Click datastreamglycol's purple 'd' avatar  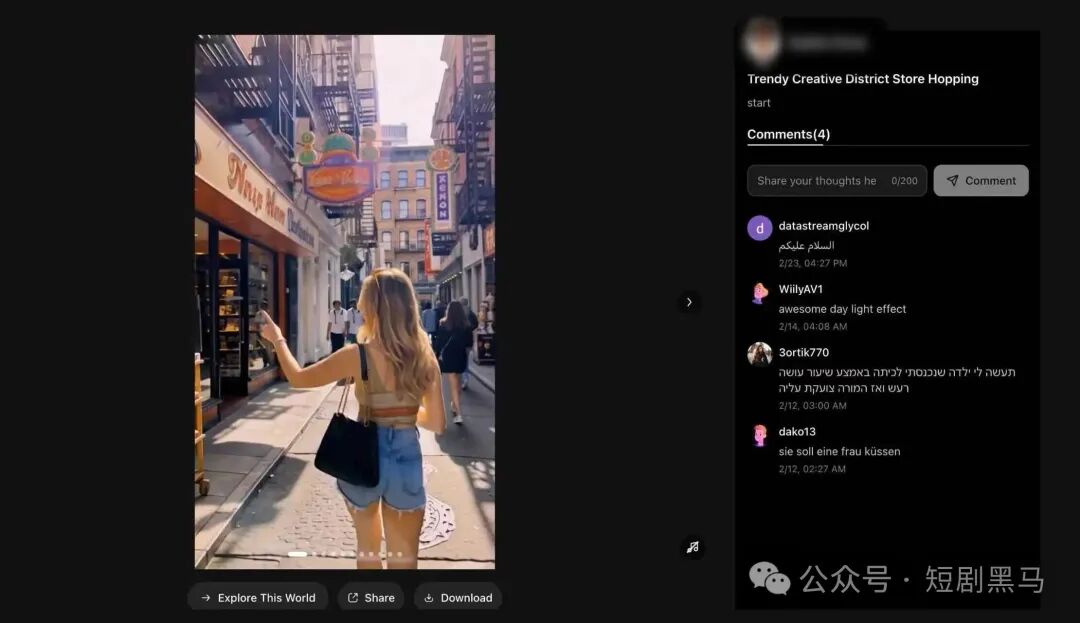point(760,228)
